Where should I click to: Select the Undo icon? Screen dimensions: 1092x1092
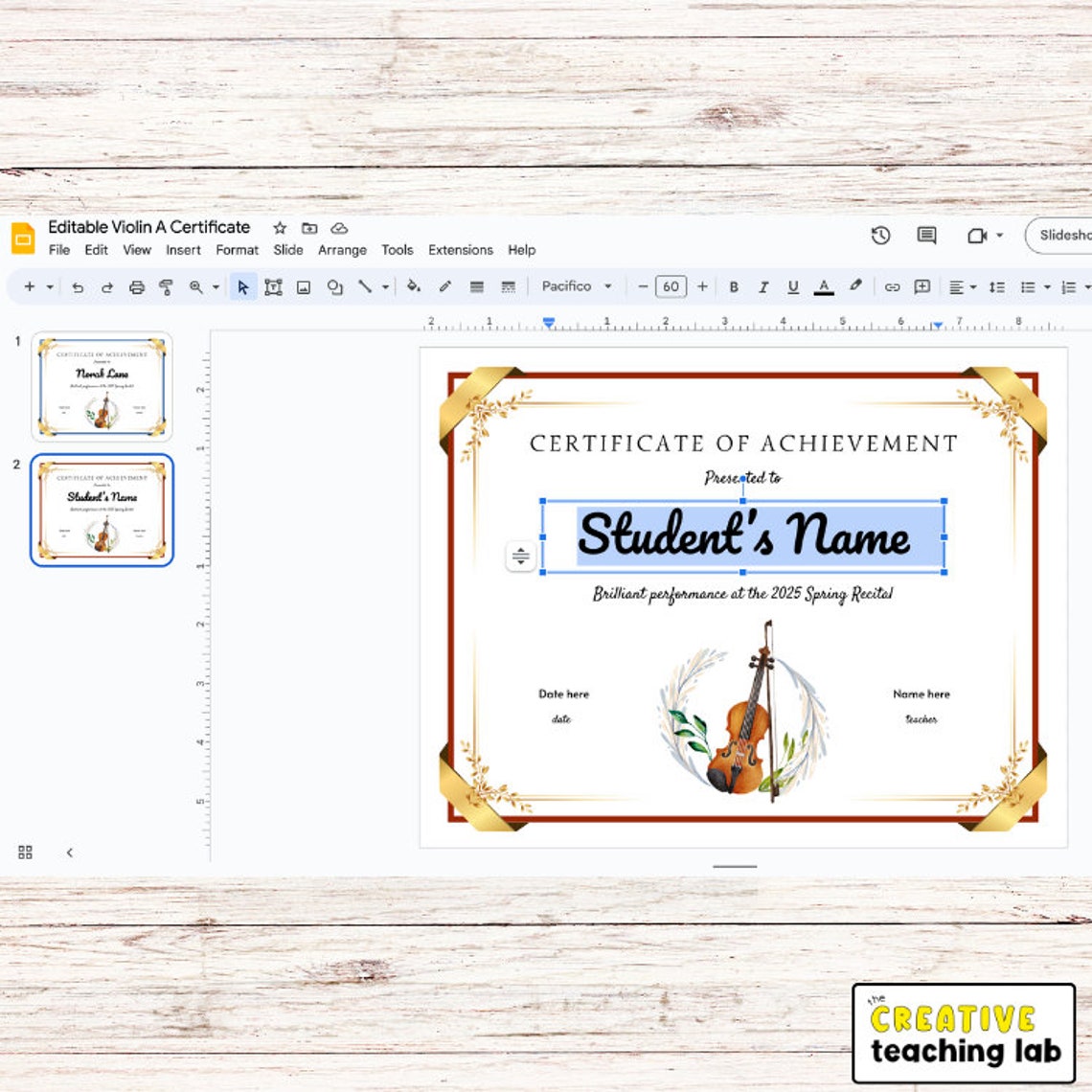click(79, 286)
